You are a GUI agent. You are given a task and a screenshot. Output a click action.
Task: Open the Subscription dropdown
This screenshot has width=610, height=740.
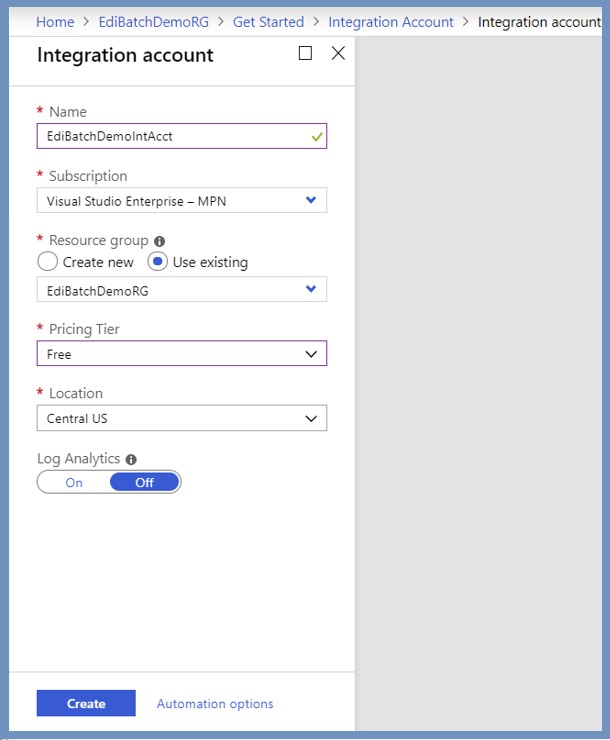(182, 201)
